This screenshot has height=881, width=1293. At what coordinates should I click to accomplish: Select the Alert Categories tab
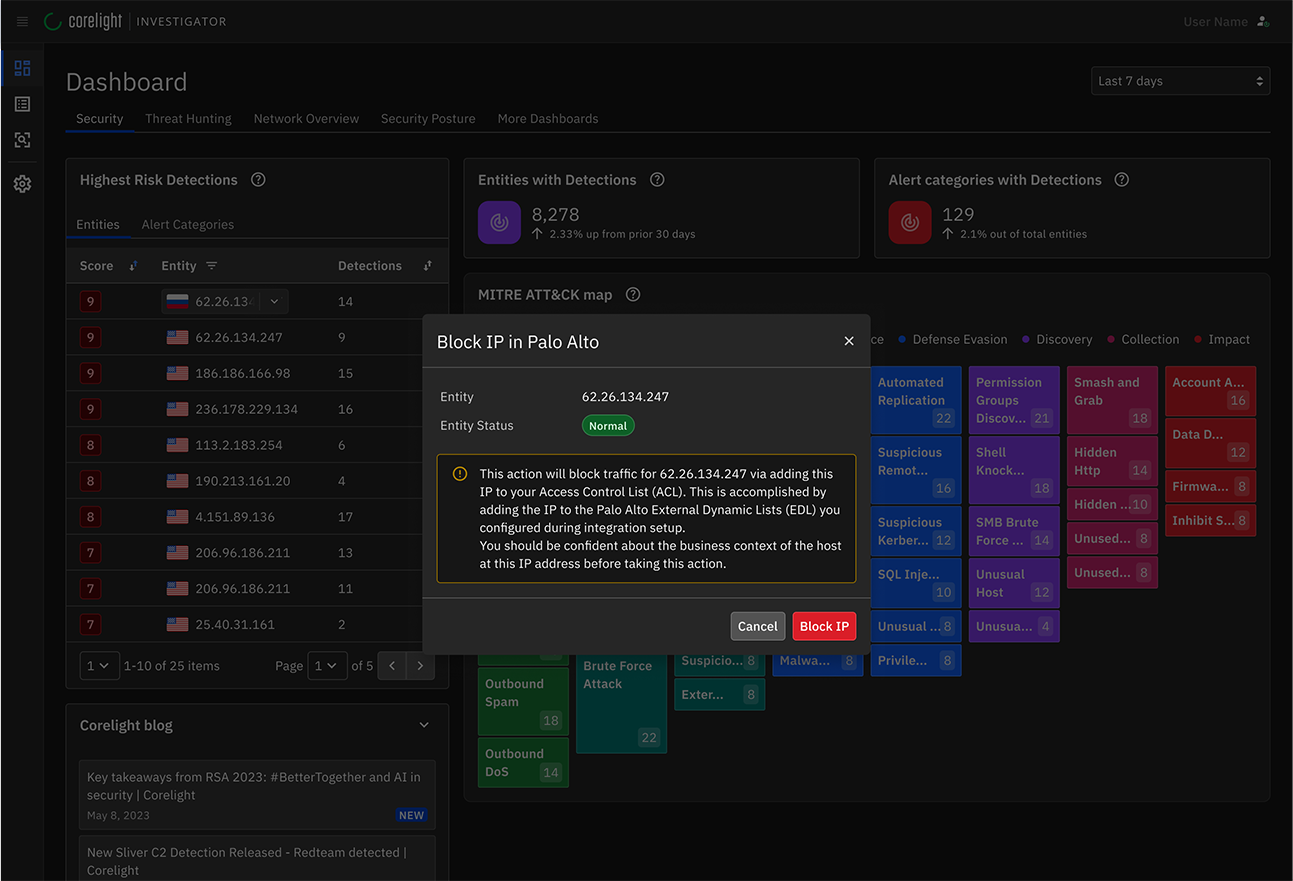(187, 225)
